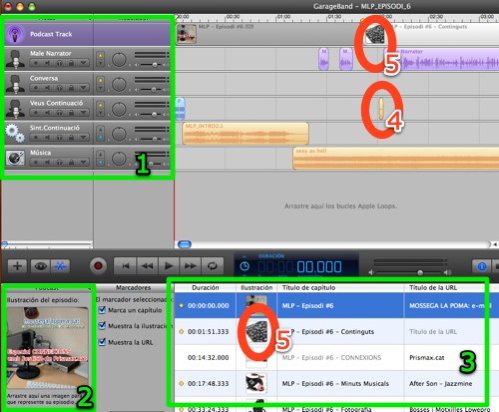Expand automation arrow on Conversa track
The image size is (499, 412).
pyautogui.click(x=83, y=88)
